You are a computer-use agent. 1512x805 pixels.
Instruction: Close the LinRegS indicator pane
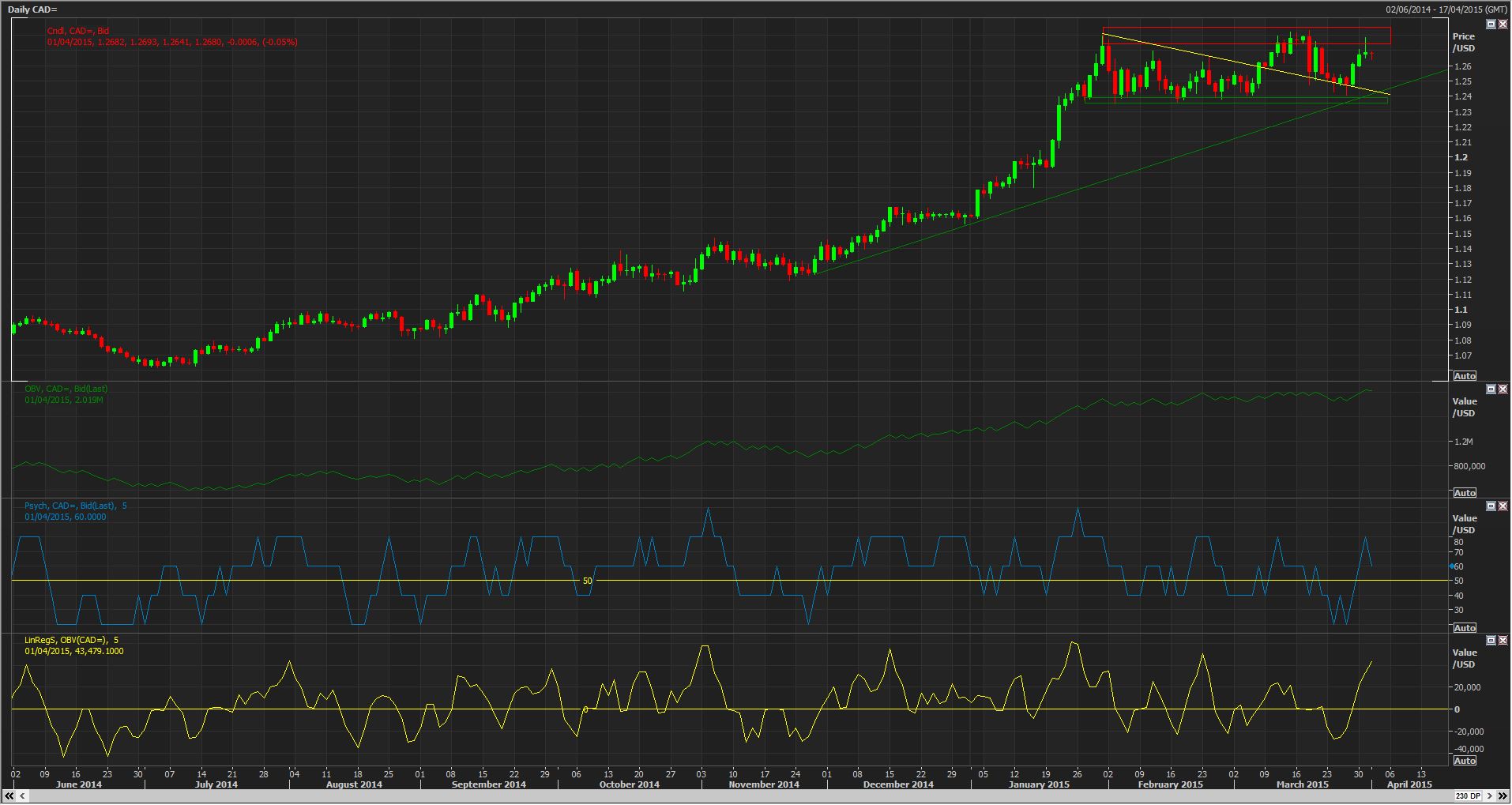point(1503,640)
